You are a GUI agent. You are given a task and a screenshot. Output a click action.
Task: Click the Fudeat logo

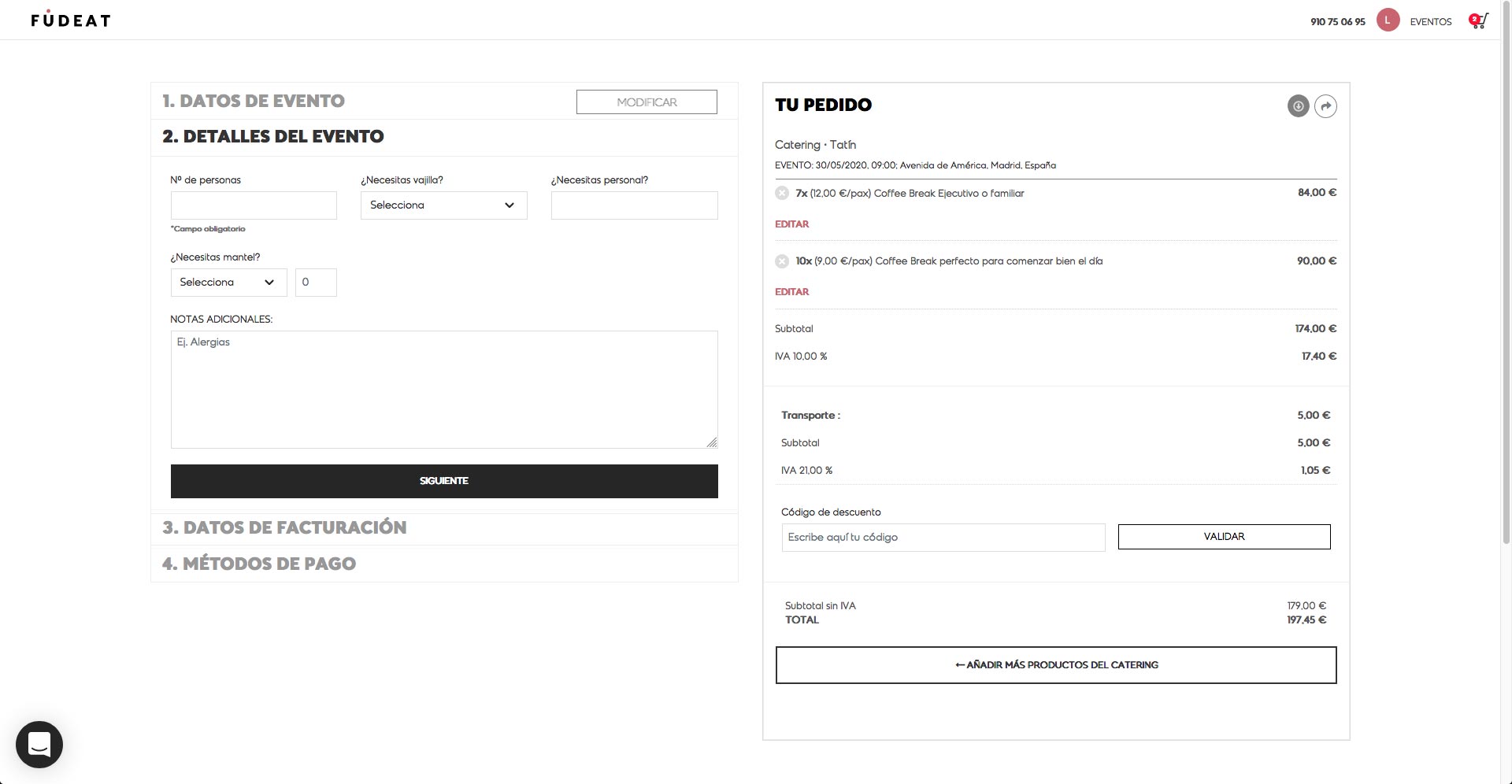[x=71, y=19]
